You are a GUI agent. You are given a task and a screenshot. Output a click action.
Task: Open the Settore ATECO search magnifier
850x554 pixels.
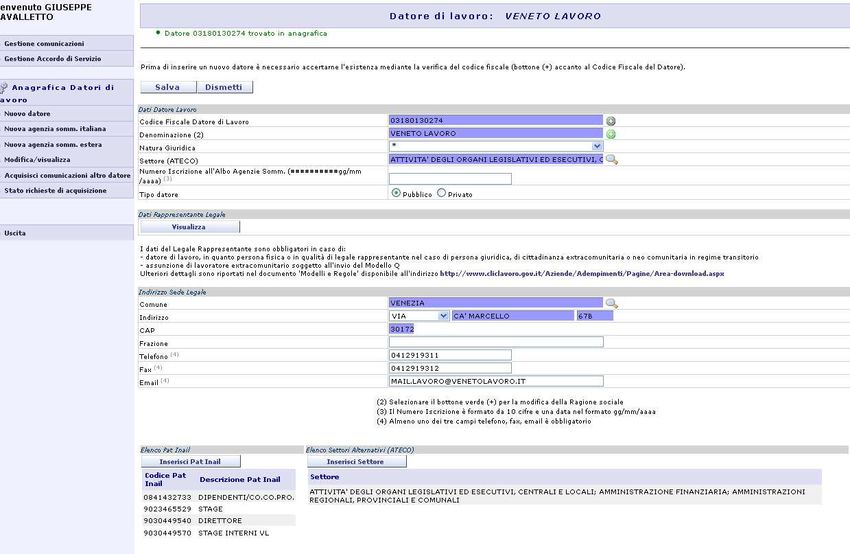coord(612,160)
